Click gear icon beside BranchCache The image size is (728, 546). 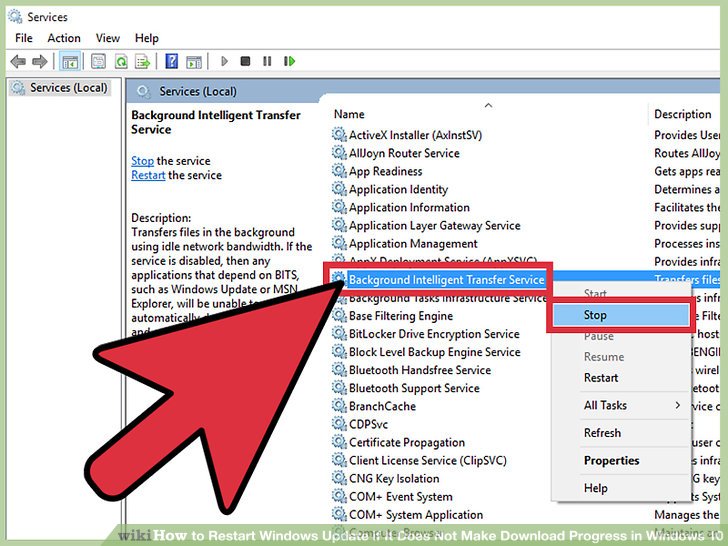[x=339, y=406]
